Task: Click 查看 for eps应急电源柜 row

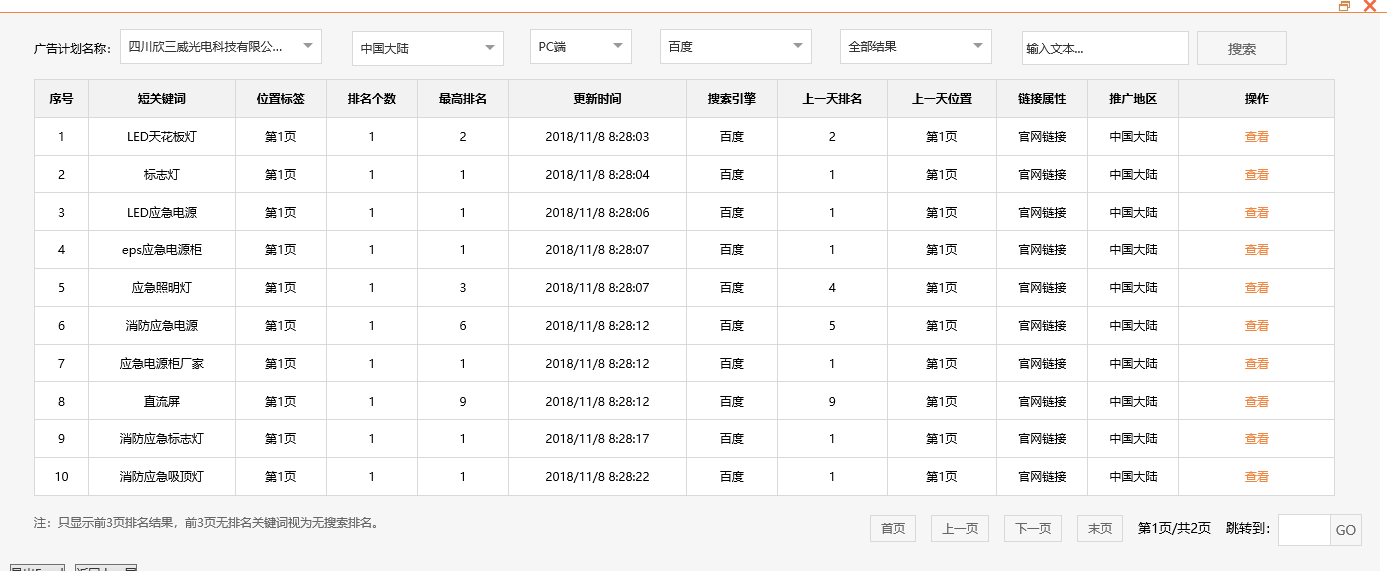Action: [1256, 250]
